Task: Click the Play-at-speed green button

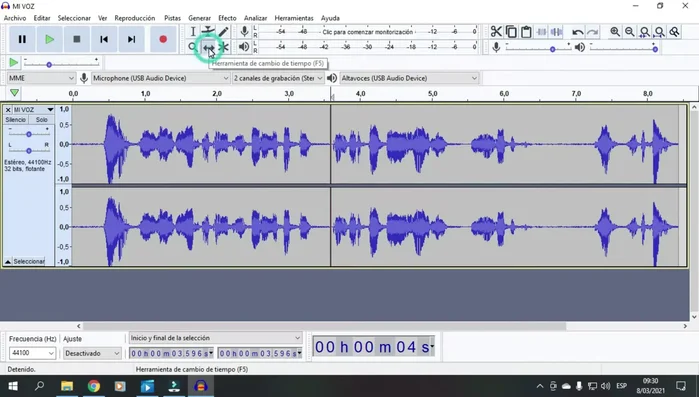Action: click(14, 62)
